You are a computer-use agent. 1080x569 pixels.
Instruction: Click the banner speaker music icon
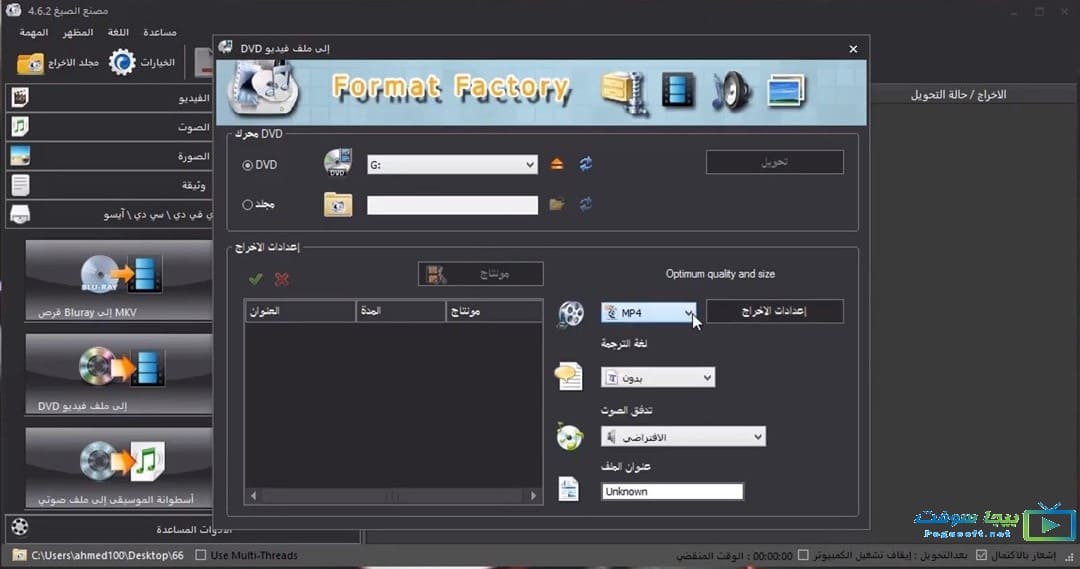731,92
